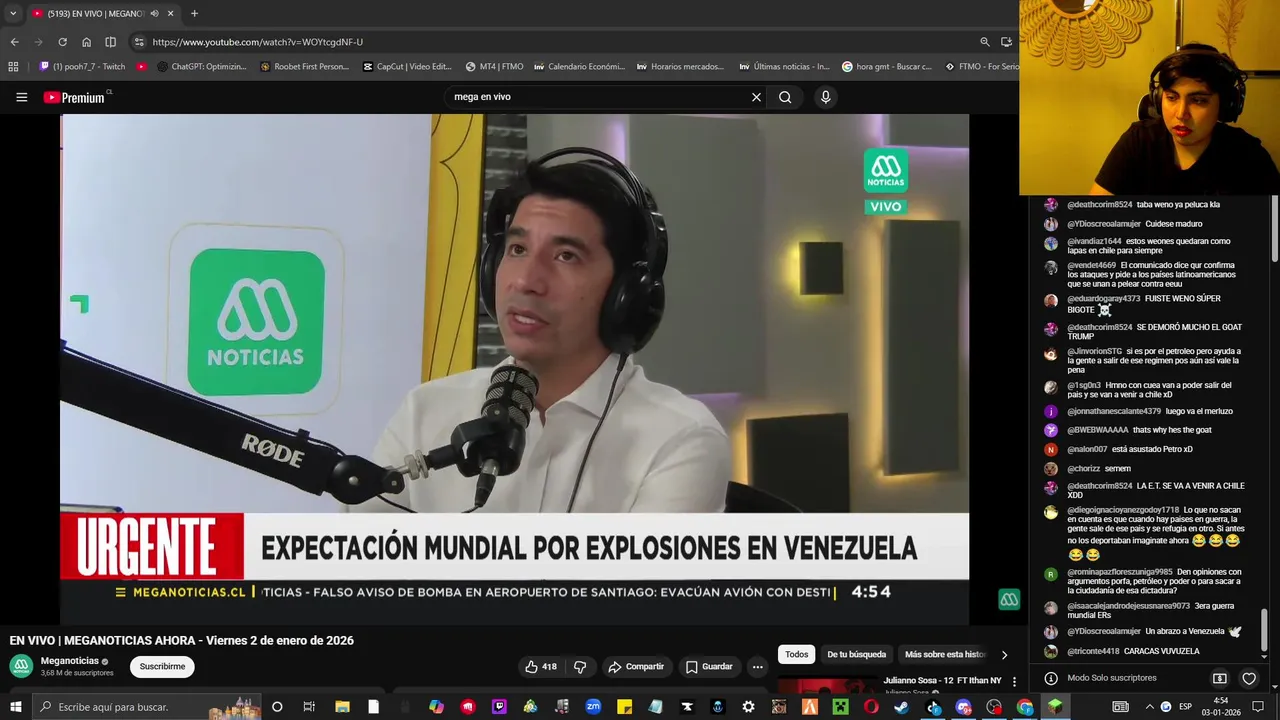
Task: Open the bookmarks apps grid
Action: point(13,67)
